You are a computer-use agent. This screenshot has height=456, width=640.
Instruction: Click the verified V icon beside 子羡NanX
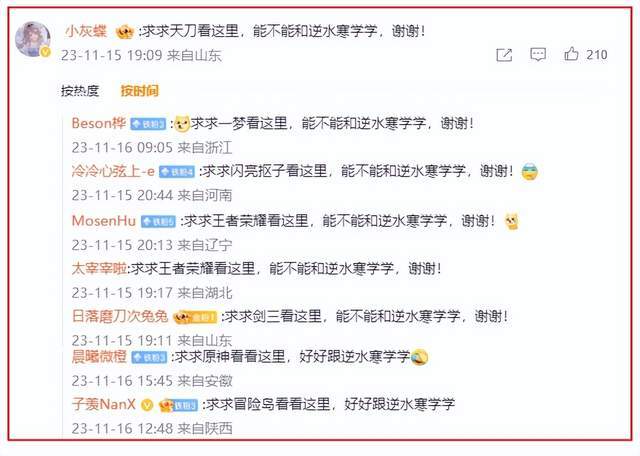[147, 405]
